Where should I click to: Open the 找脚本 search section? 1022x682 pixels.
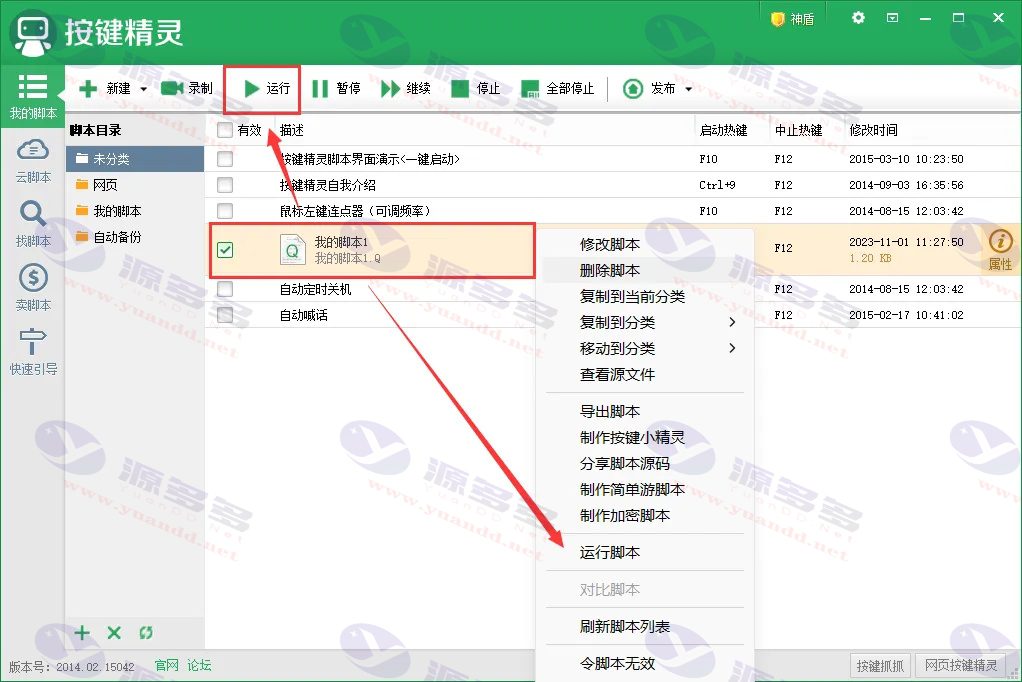[x=33, y=224]
